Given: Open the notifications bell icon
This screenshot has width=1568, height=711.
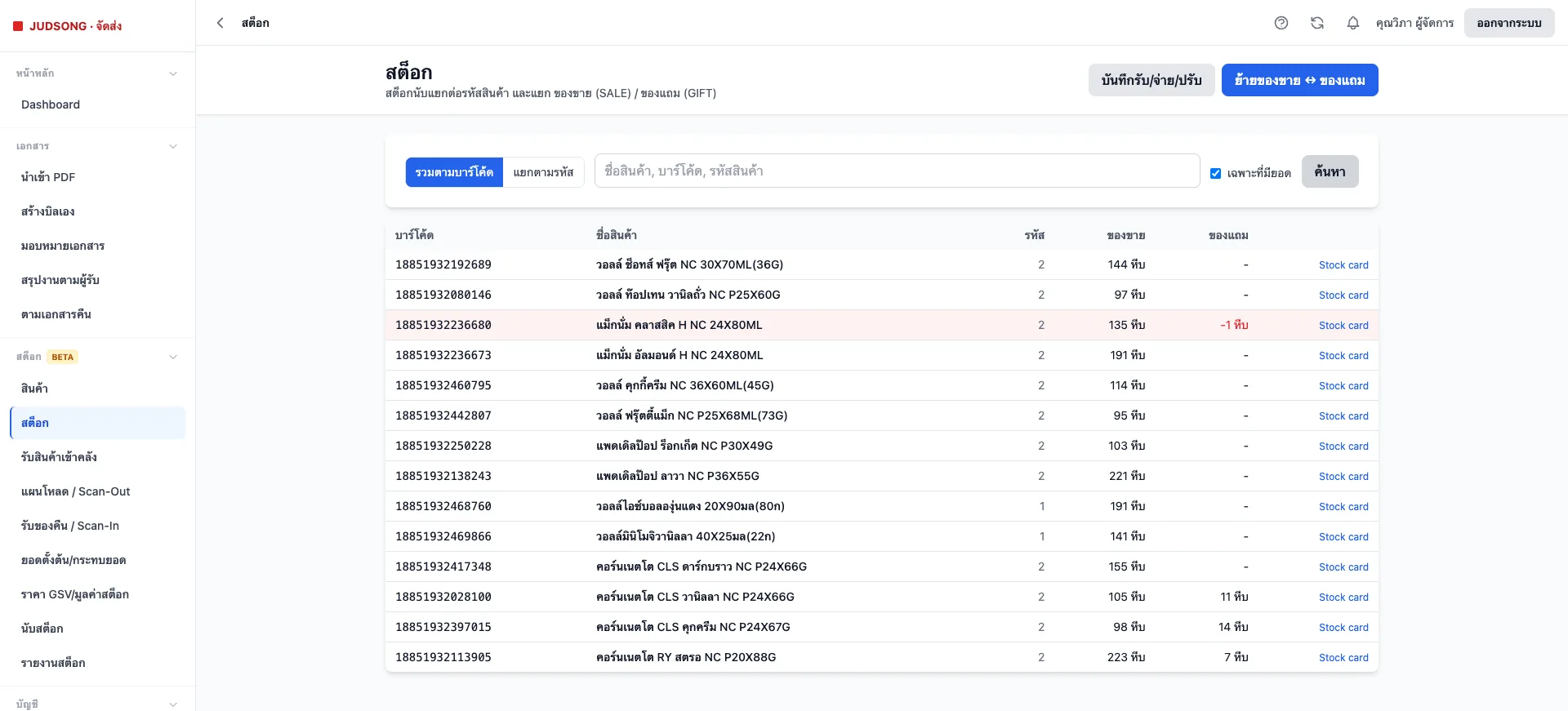Looking at the screenshot, I should 1353,23.
